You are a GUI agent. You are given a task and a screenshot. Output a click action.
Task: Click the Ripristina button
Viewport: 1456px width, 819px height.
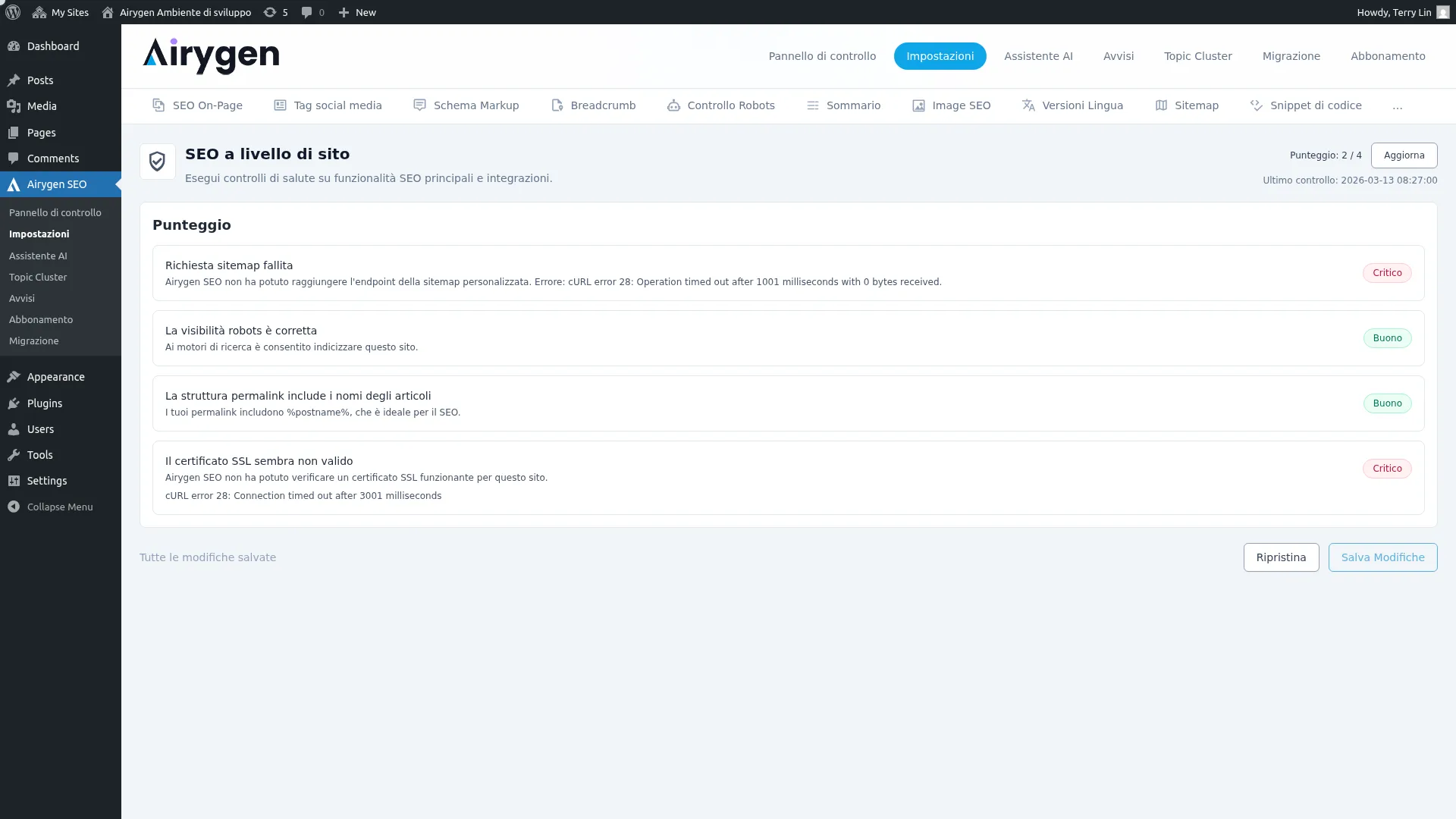(x=1282, y=557)
